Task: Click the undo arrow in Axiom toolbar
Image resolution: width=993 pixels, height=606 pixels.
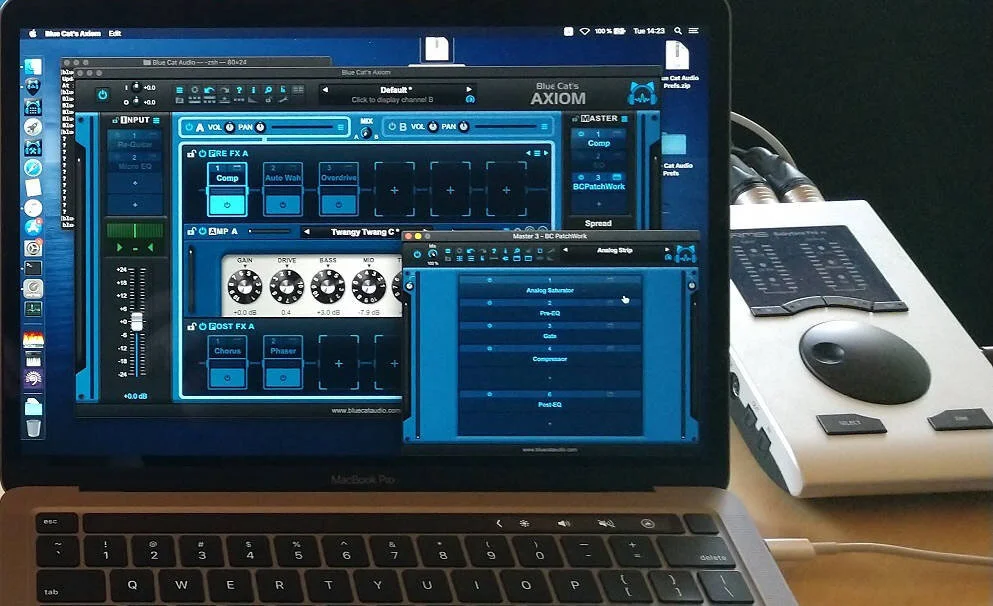Action: pos(209,91)
